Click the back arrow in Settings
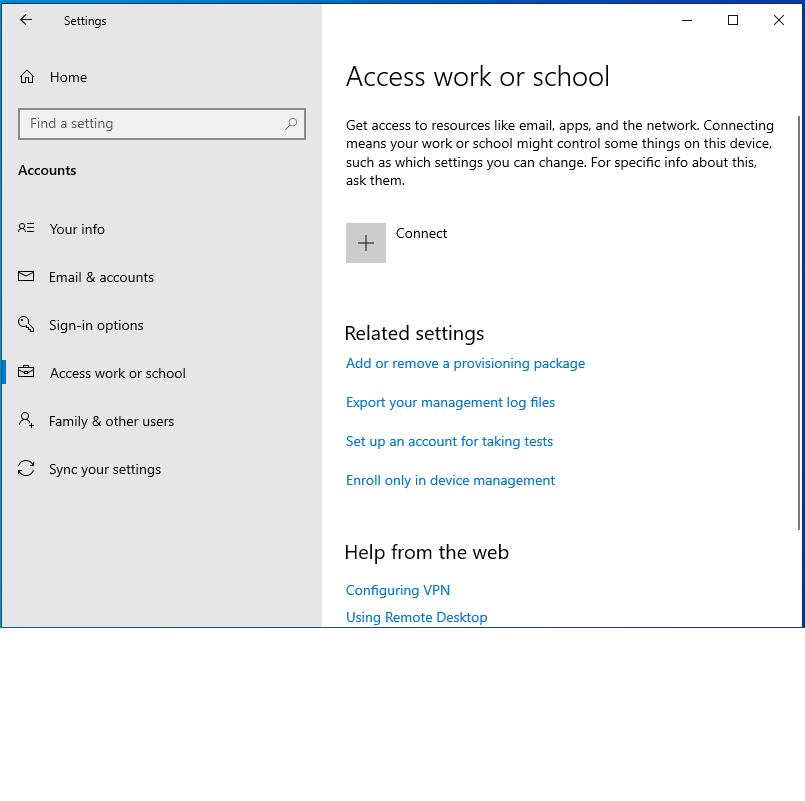The image size is (805, 801). coord(26,19)
